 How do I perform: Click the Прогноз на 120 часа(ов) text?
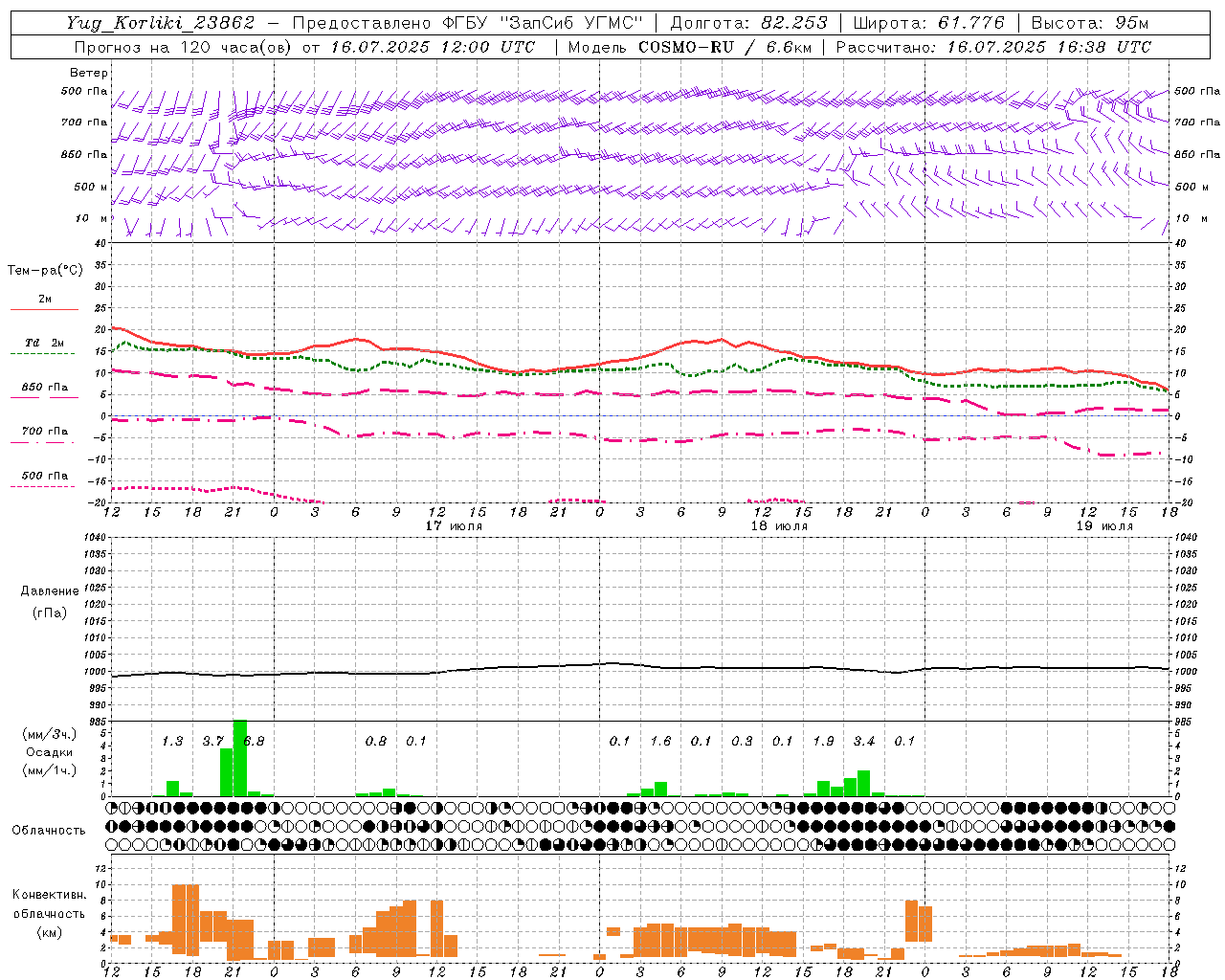(x=184, y=47)
